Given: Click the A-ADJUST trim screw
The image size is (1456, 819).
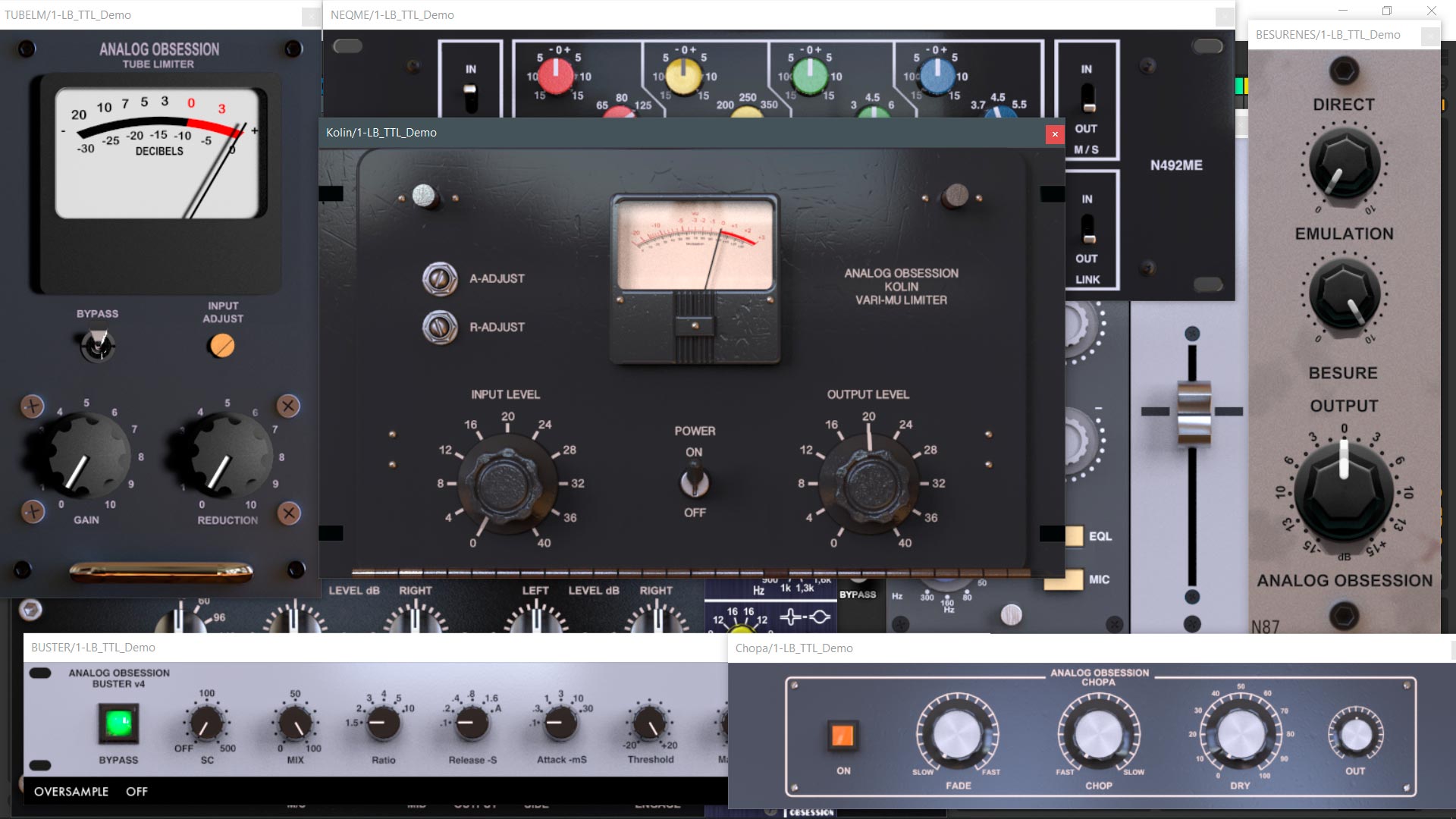Looking at the screenshot, I should [x=440, y=278].
